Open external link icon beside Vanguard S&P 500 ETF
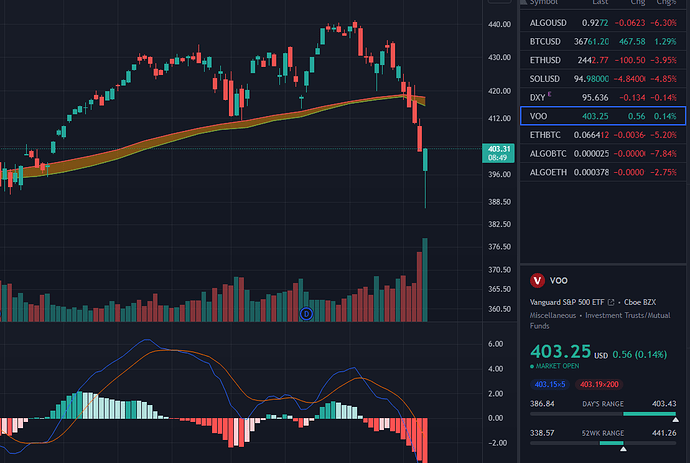The width and height of the screenshot is (690, 463). [x=611, y=302]
